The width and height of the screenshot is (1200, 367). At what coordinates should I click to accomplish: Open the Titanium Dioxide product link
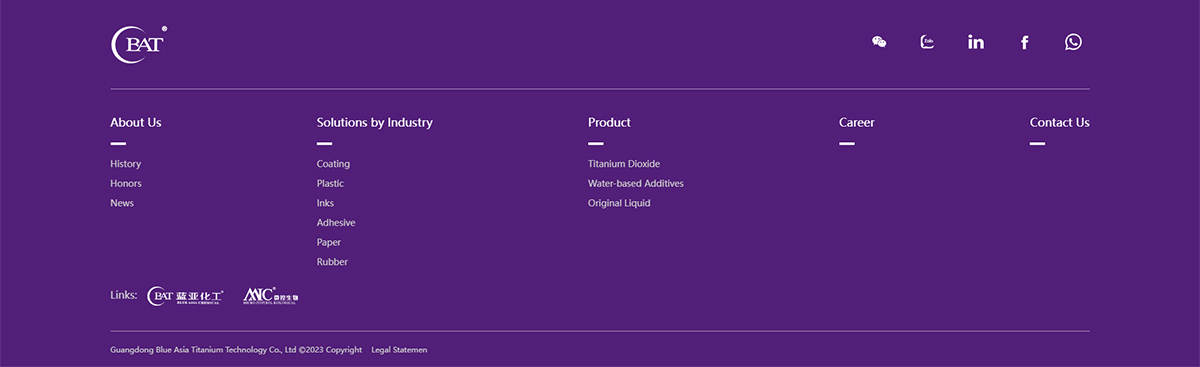click(624, 164)
